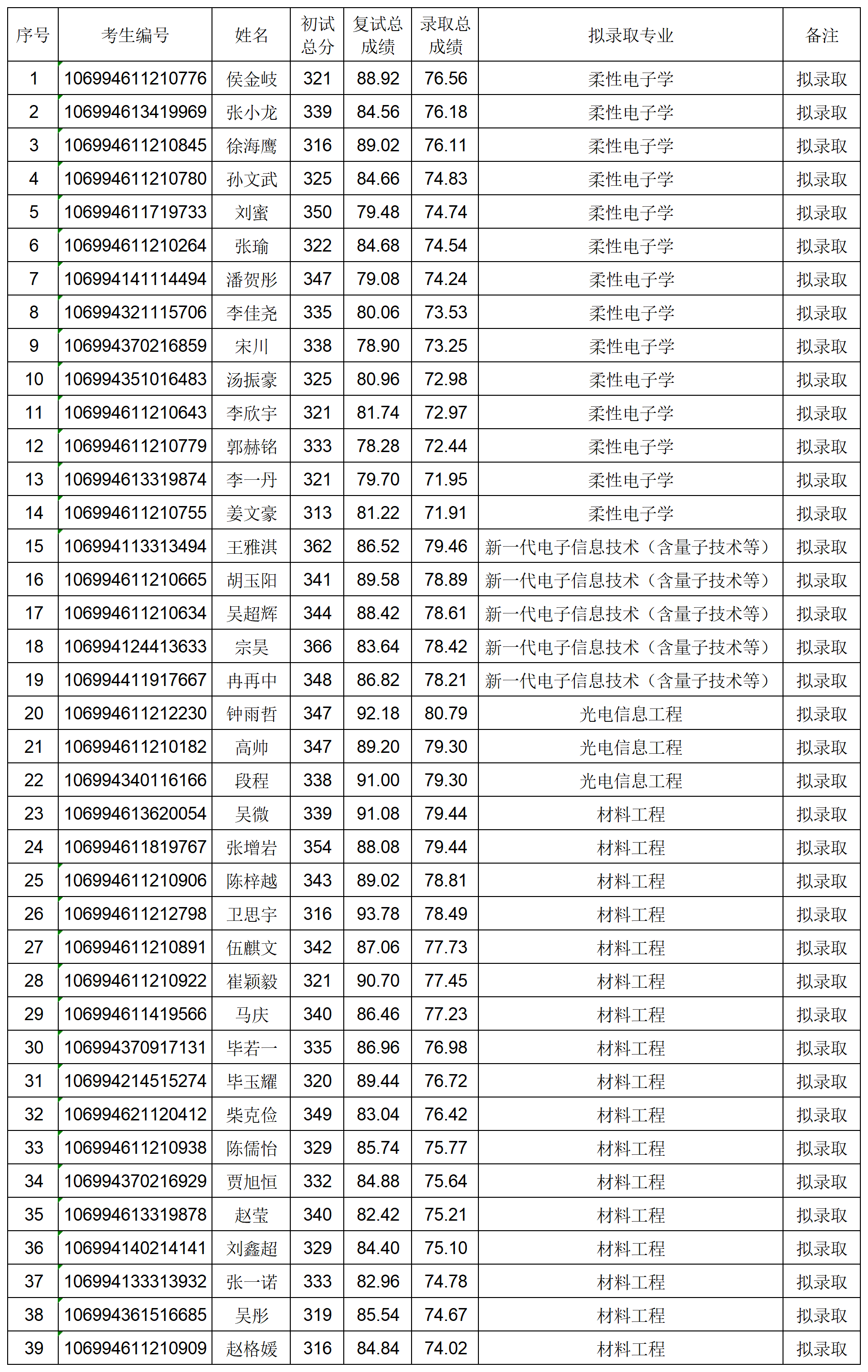Select the major cell in 胡玉阳's row
Screen dimensions: 868x1372
coord(630,580)
